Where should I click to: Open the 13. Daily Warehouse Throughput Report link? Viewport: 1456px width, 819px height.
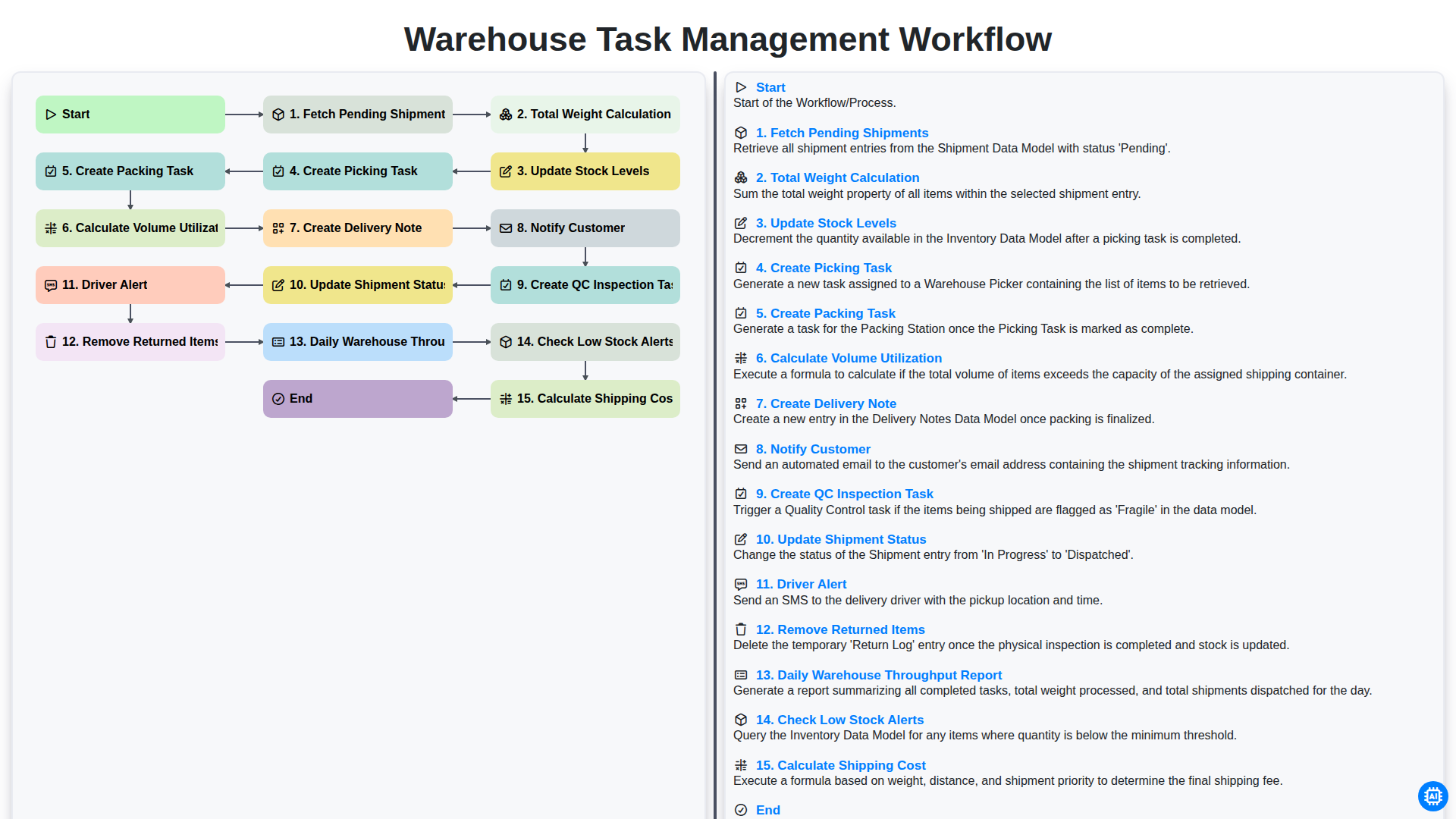[879, 675]
